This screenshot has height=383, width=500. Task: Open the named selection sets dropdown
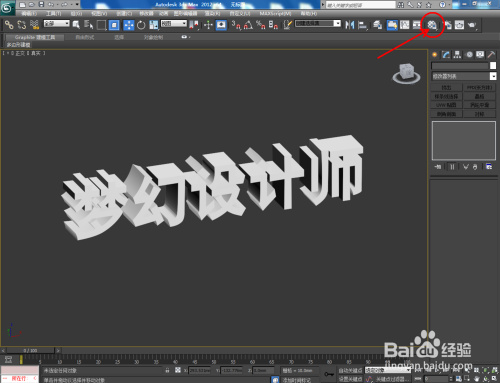[318, 23]
